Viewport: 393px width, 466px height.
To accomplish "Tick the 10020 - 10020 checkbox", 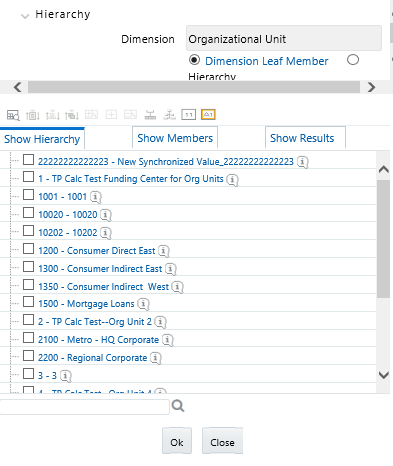I will coord(28,213).
